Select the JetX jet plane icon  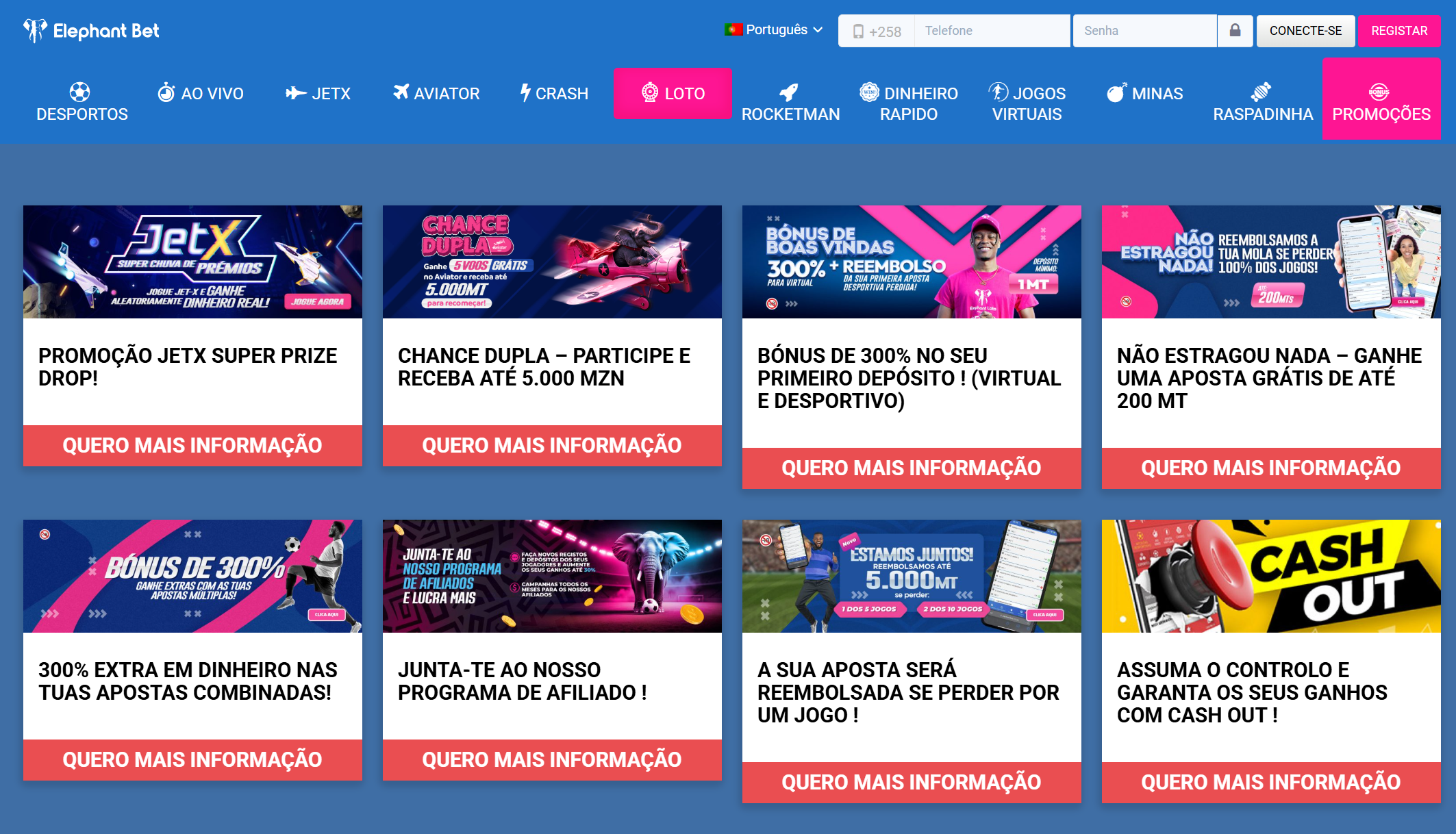click(296, 93)
